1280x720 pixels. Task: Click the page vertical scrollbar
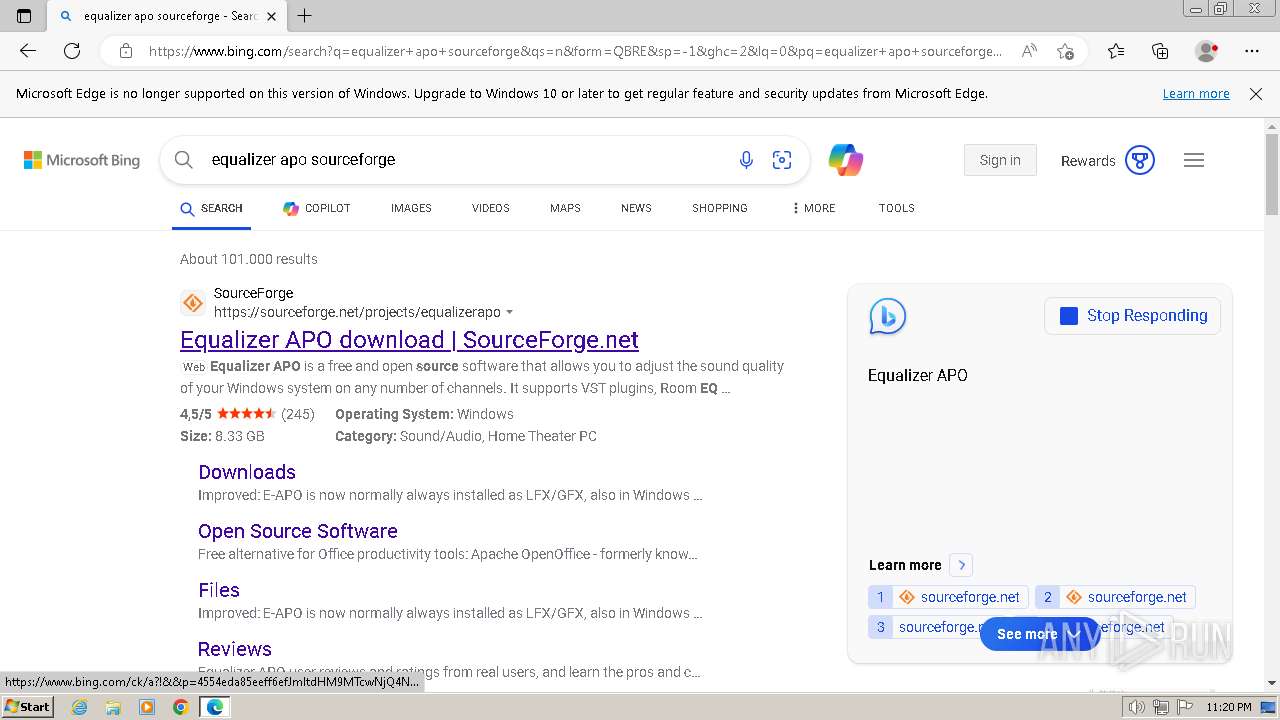[1272, 175]
